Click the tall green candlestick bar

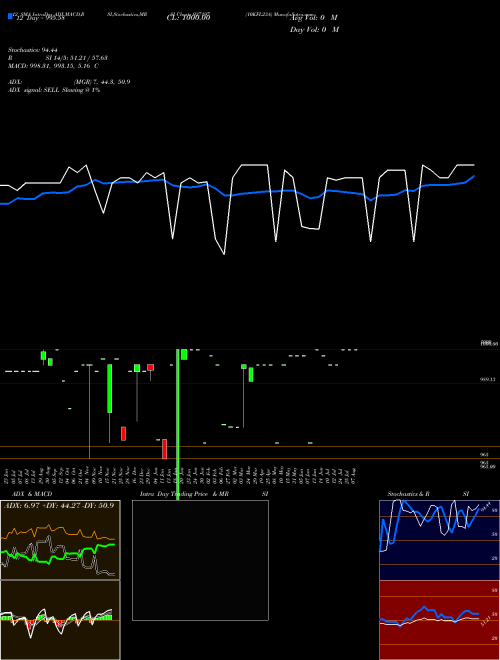pos(178,424)
